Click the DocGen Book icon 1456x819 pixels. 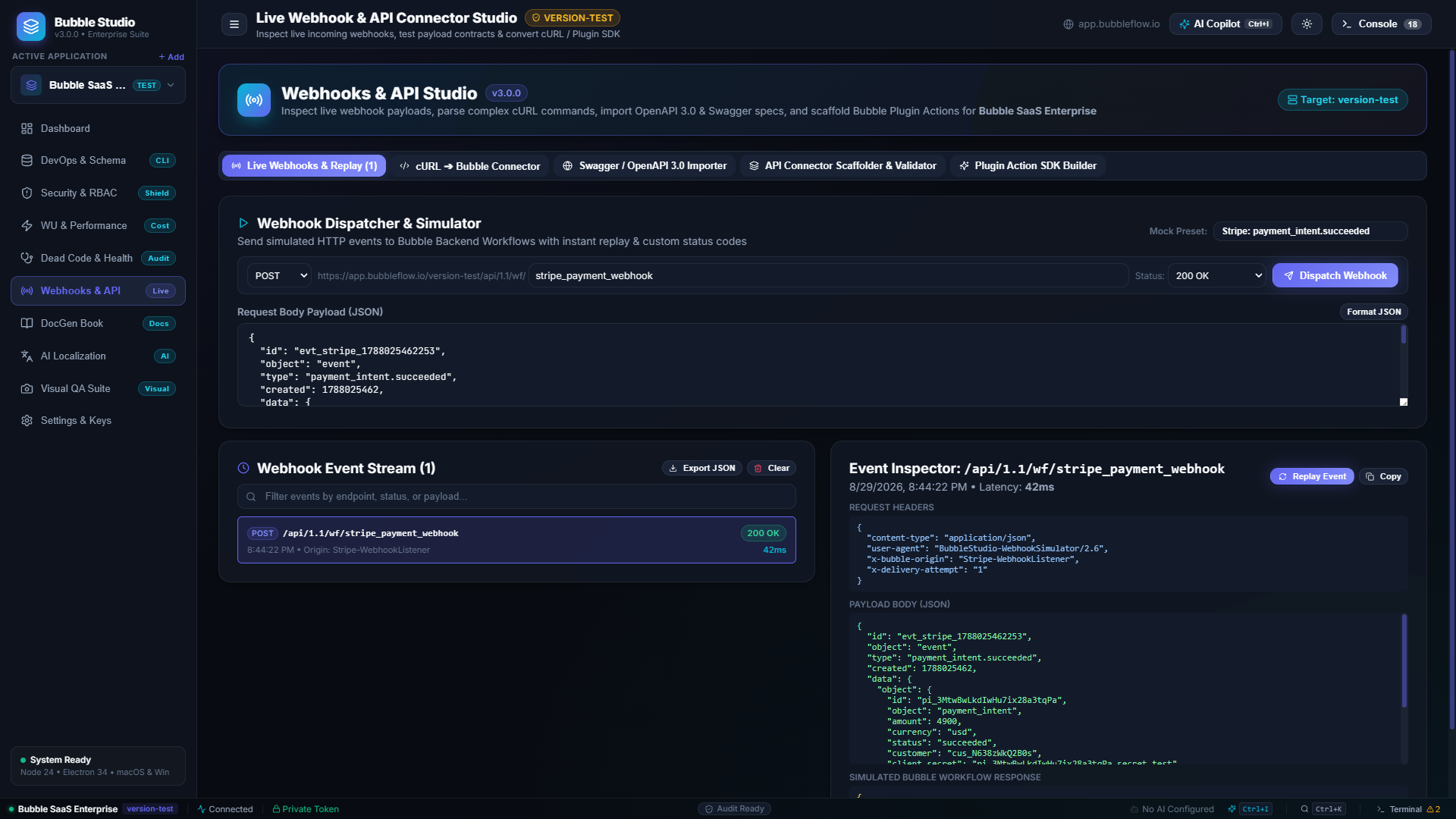27,324
